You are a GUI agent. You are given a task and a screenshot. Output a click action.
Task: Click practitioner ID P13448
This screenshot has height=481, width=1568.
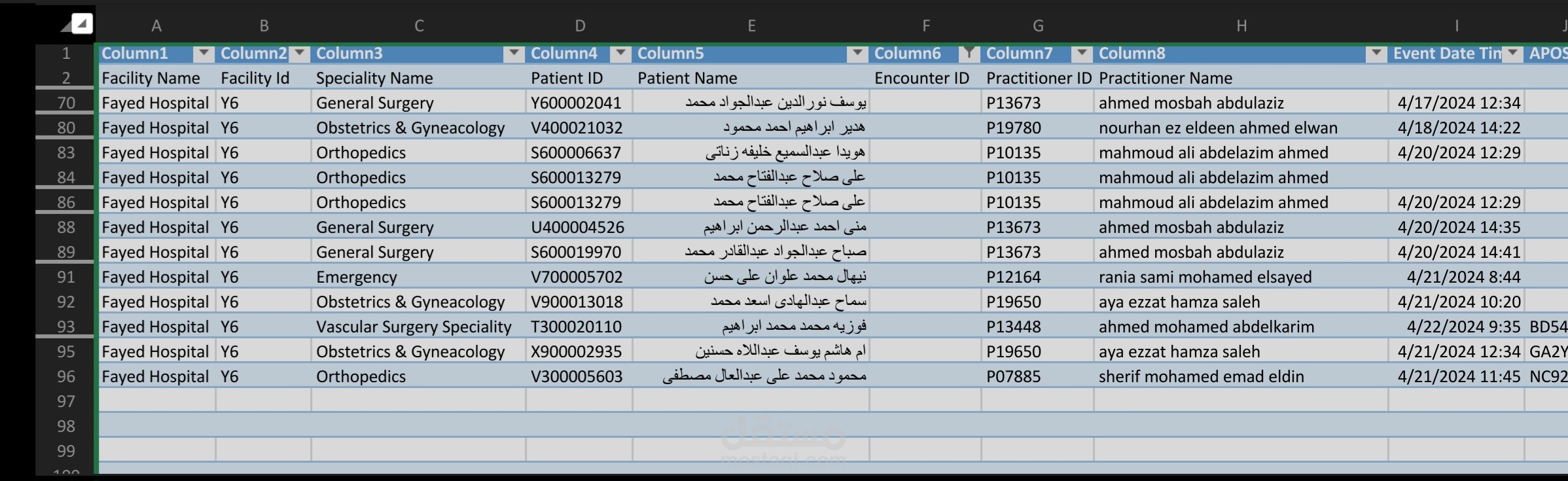pos(1038,327)
